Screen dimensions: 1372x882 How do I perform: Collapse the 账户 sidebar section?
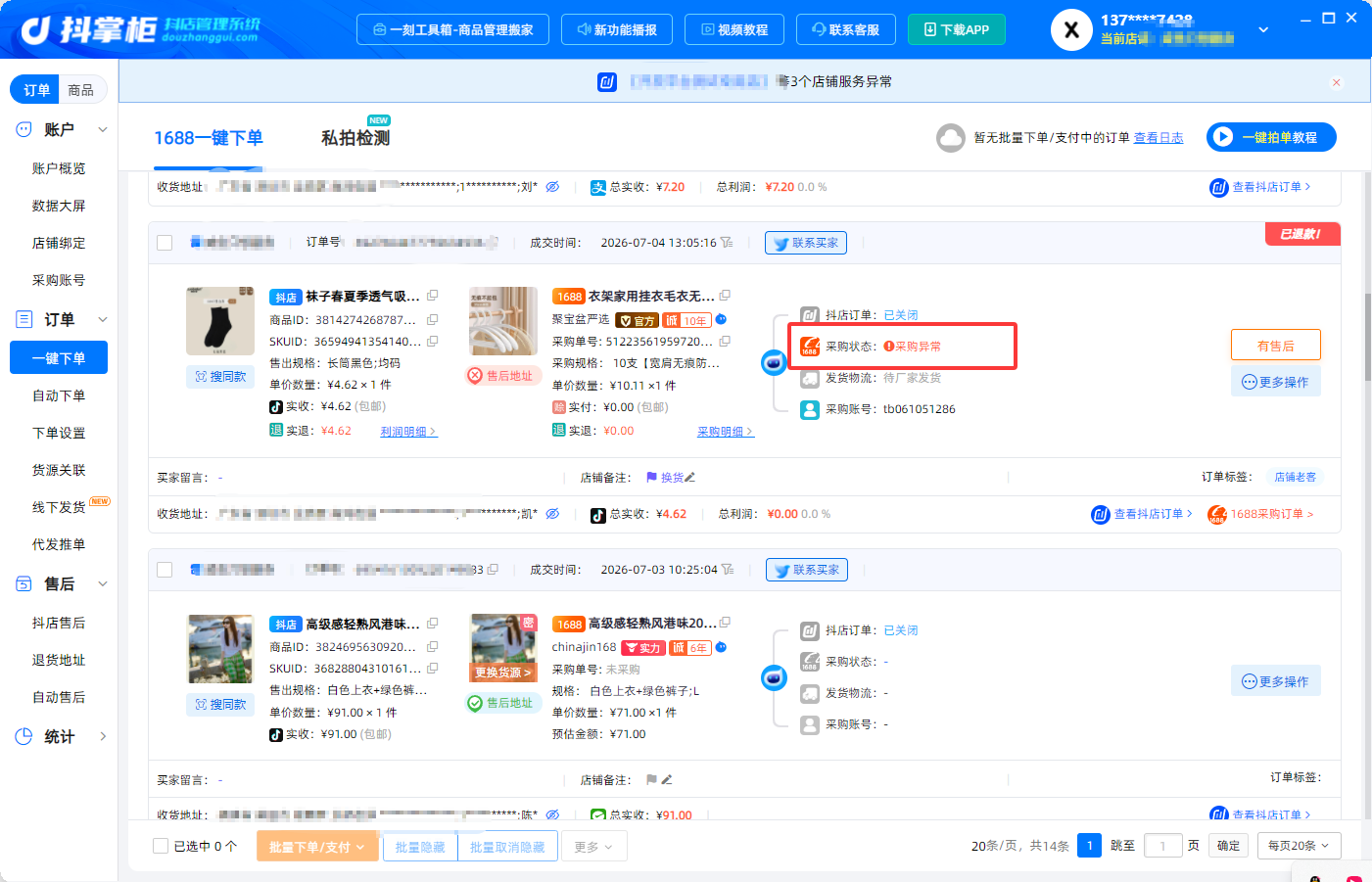(102, 129)
